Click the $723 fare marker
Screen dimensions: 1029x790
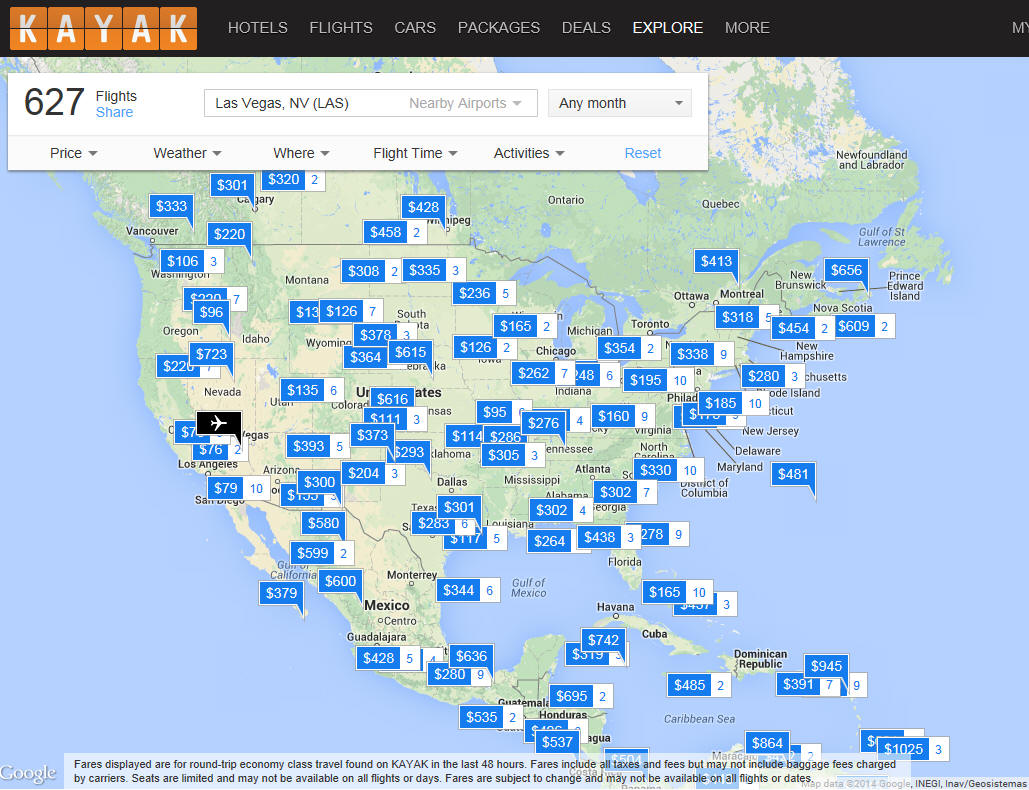tap(211, 354)
